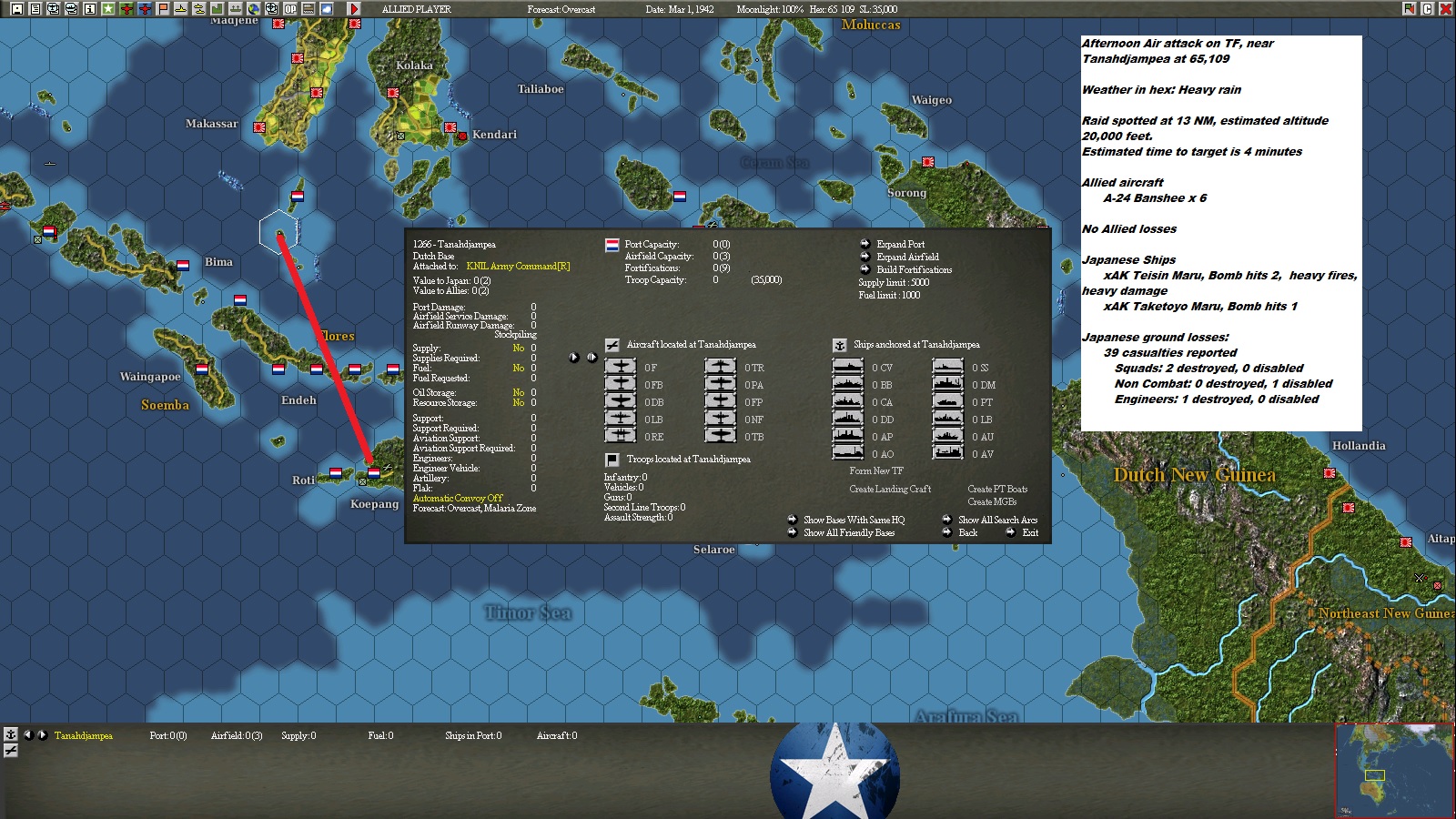Open the info 'i' toolbar button
1456x819 pixels.
click(x=90, y=9)
